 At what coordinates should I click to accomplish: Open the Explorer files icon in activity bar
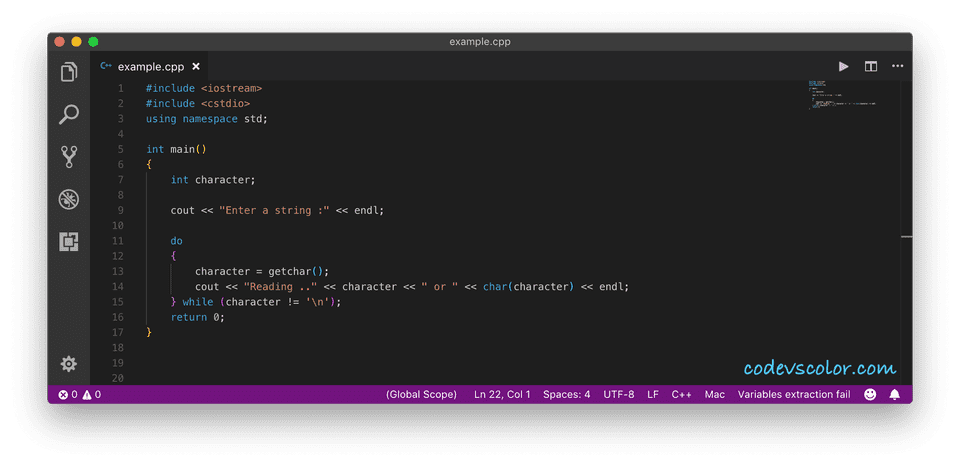coord(69,72)
